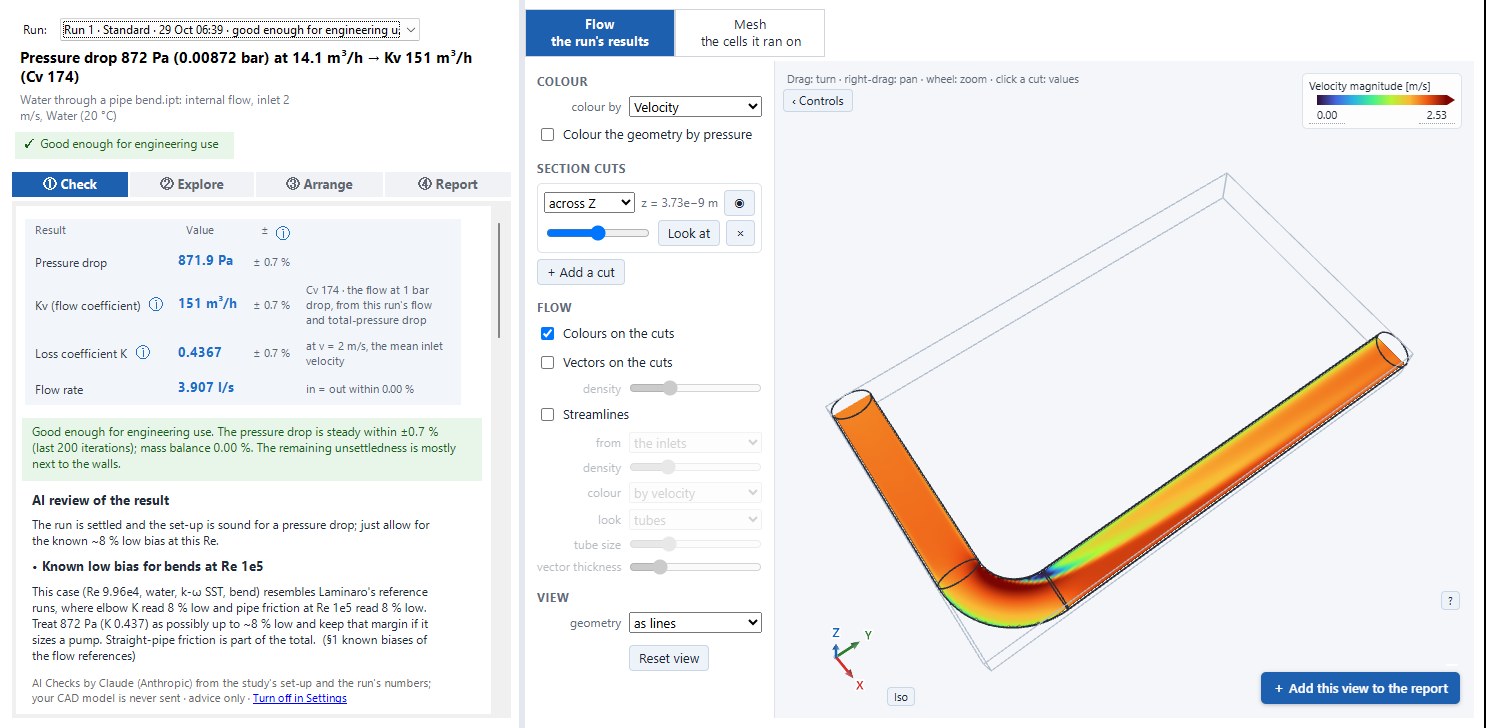This screenshot has width=1486, height=728.
Task: Uncheck Colours on the cuts
Action: pyautogui.click(x=547, y=333)
